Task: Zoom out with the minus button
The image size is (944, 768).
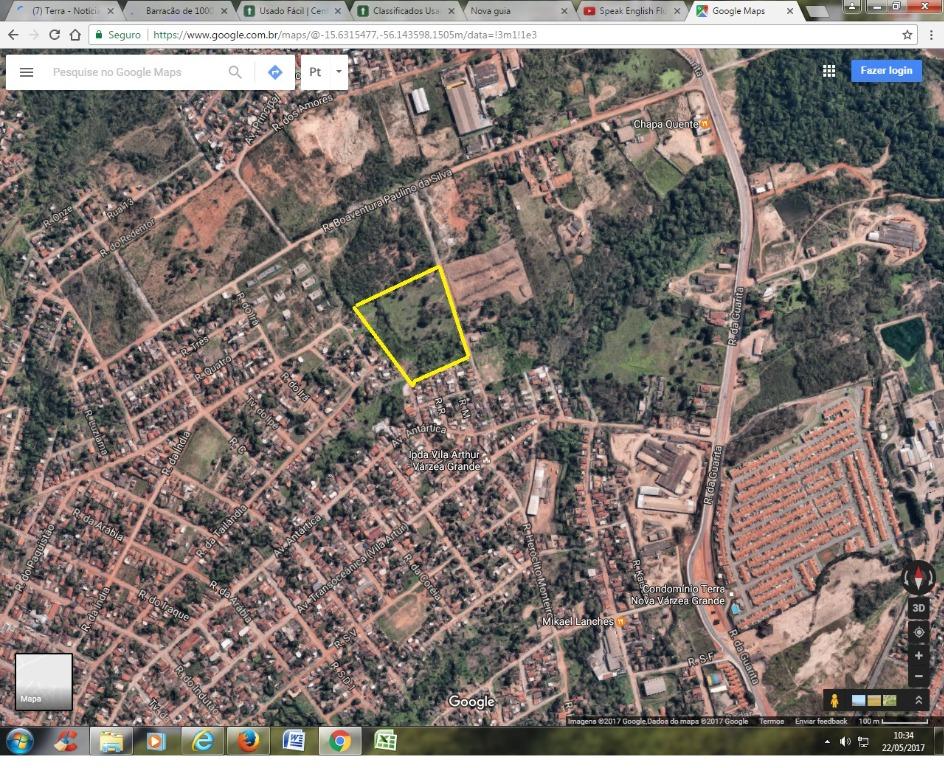Action: tap(919, 676)
